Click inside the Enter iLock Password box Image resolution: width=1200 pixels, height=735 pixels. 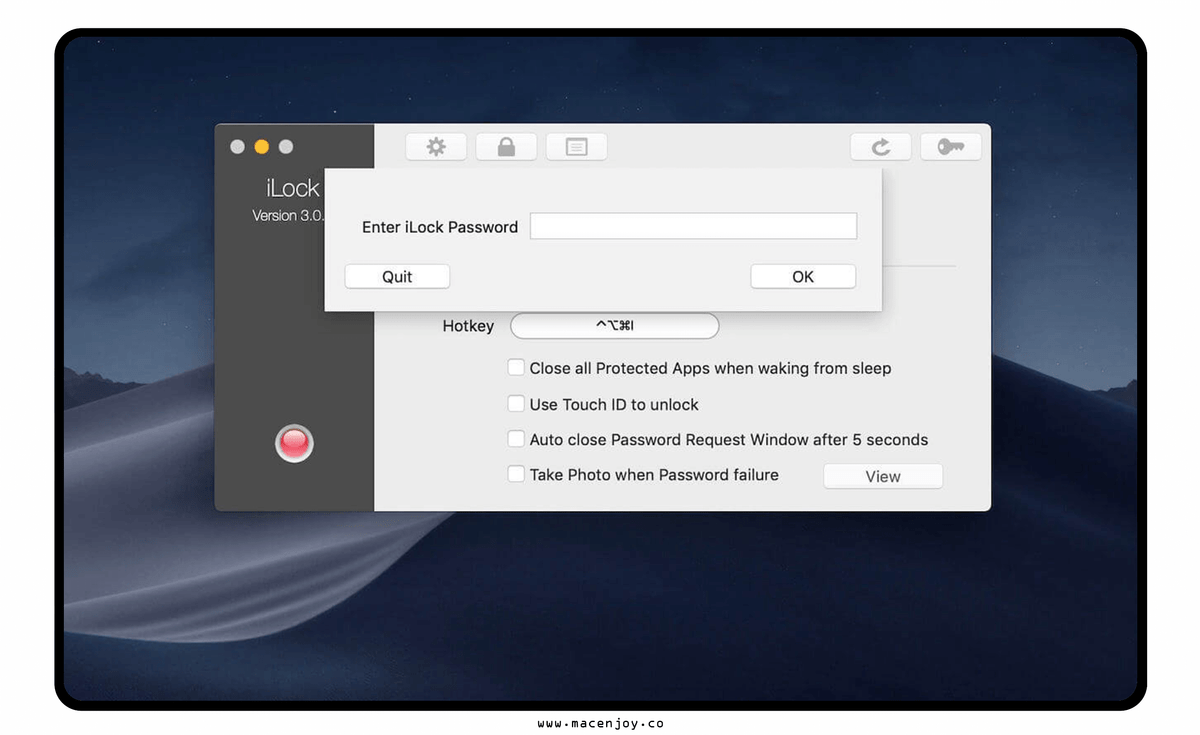[692, 226]
